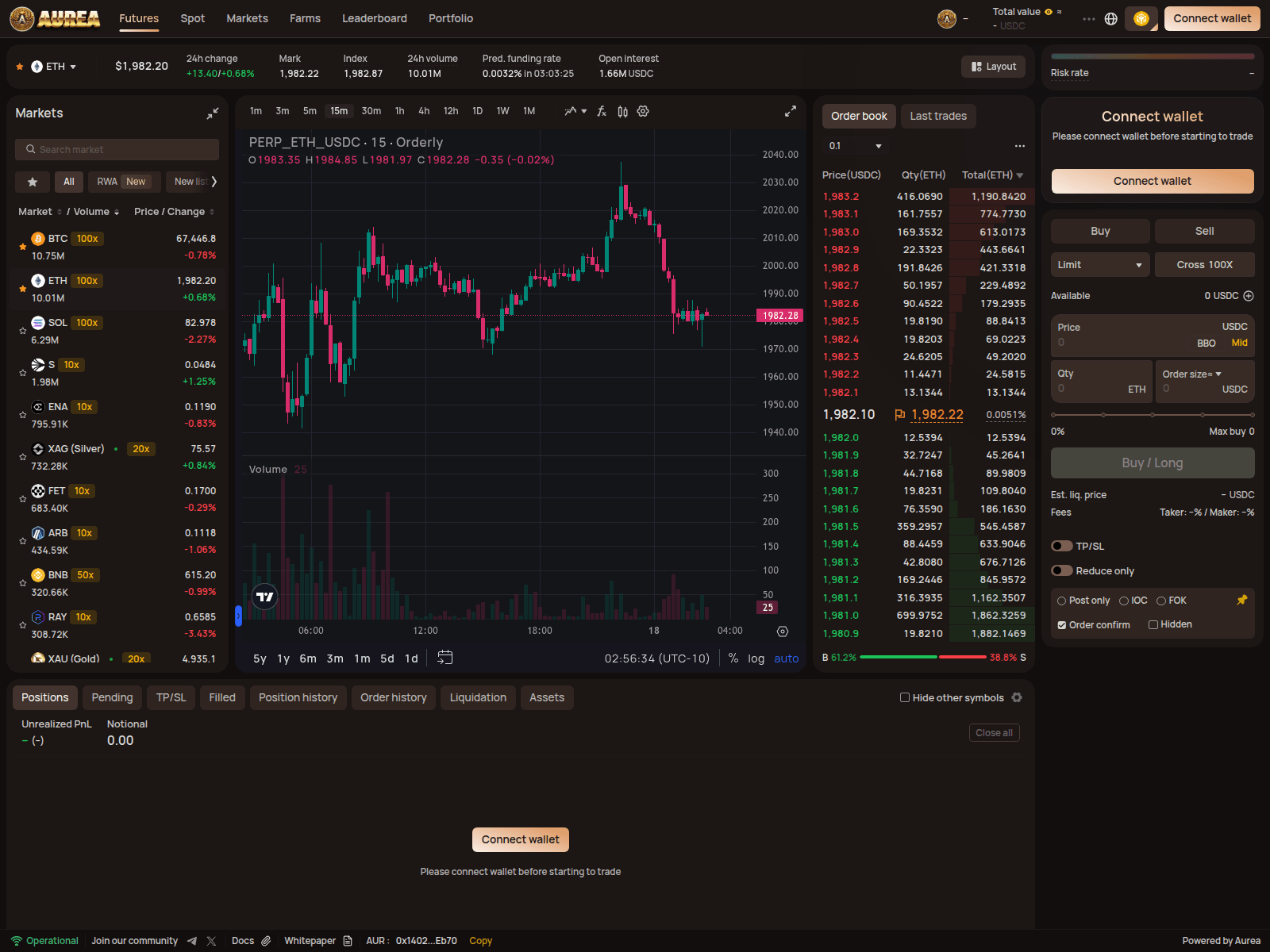Toggle the TP/SL switch
1270x952 pixels.
click(x=1062, y=546)
